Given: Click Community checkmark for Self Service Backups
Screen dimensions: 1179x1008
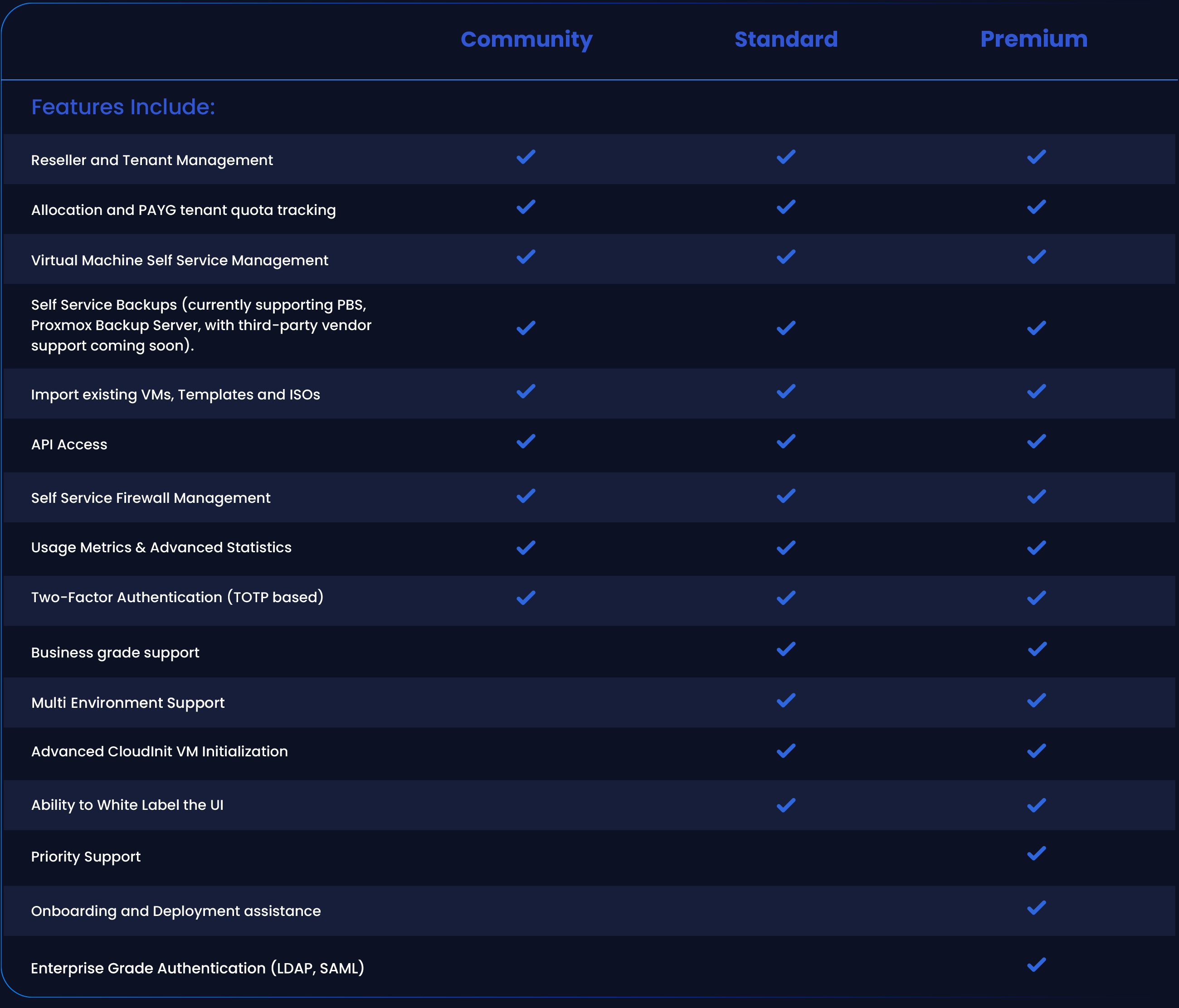Looking at the screenshot, I should (526, 328).
